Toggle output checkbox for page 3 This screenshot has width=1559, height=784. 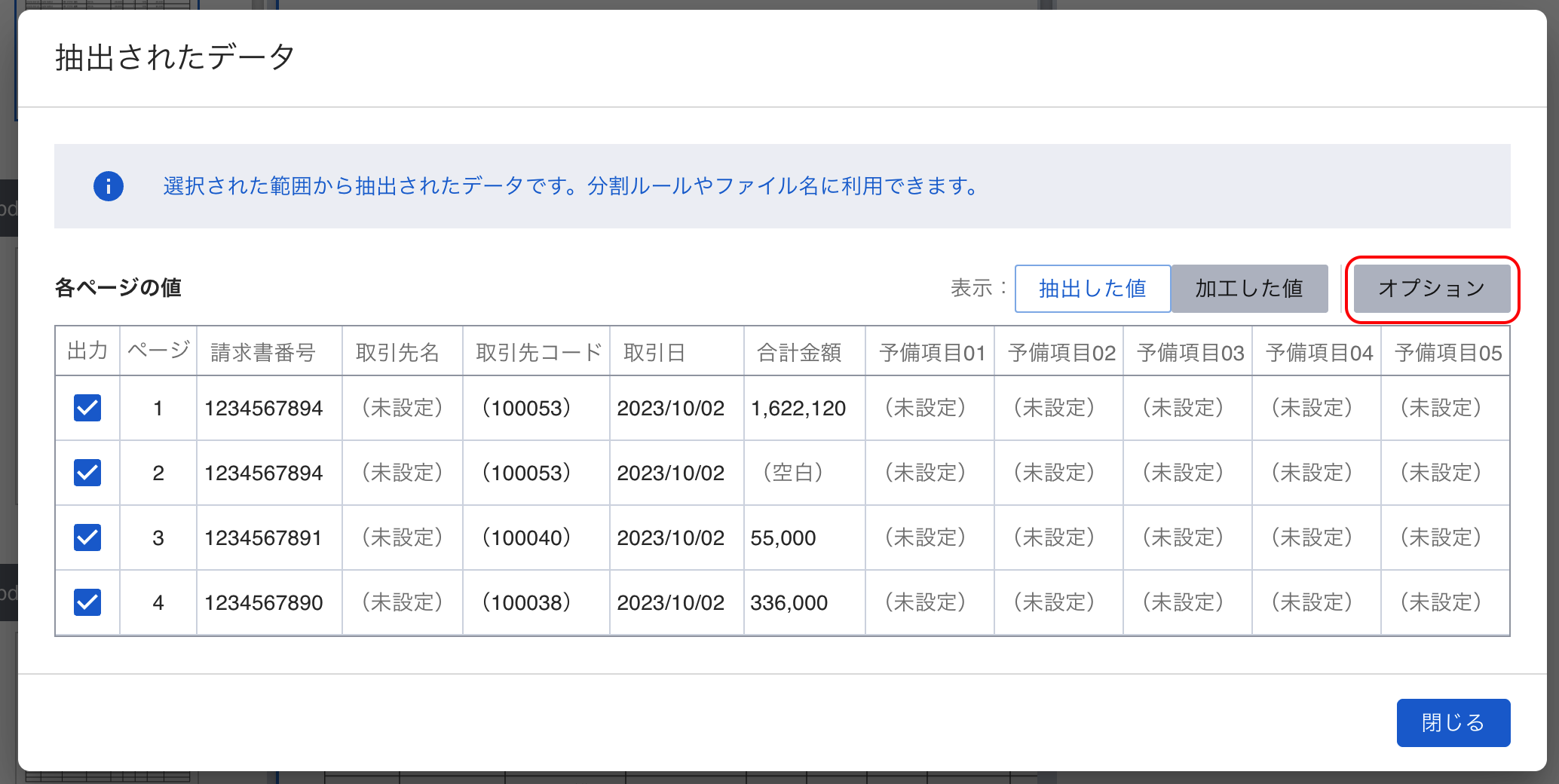tap(87, 537)
